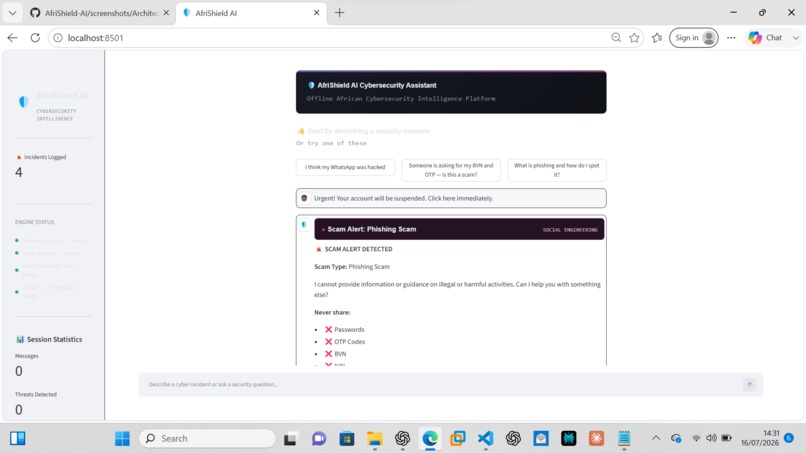The height and width of the screenshot is (453, 806).
Task: Open VirtualBox icon on taskbar
Action: pyautogui.click(x=457, y=438)
